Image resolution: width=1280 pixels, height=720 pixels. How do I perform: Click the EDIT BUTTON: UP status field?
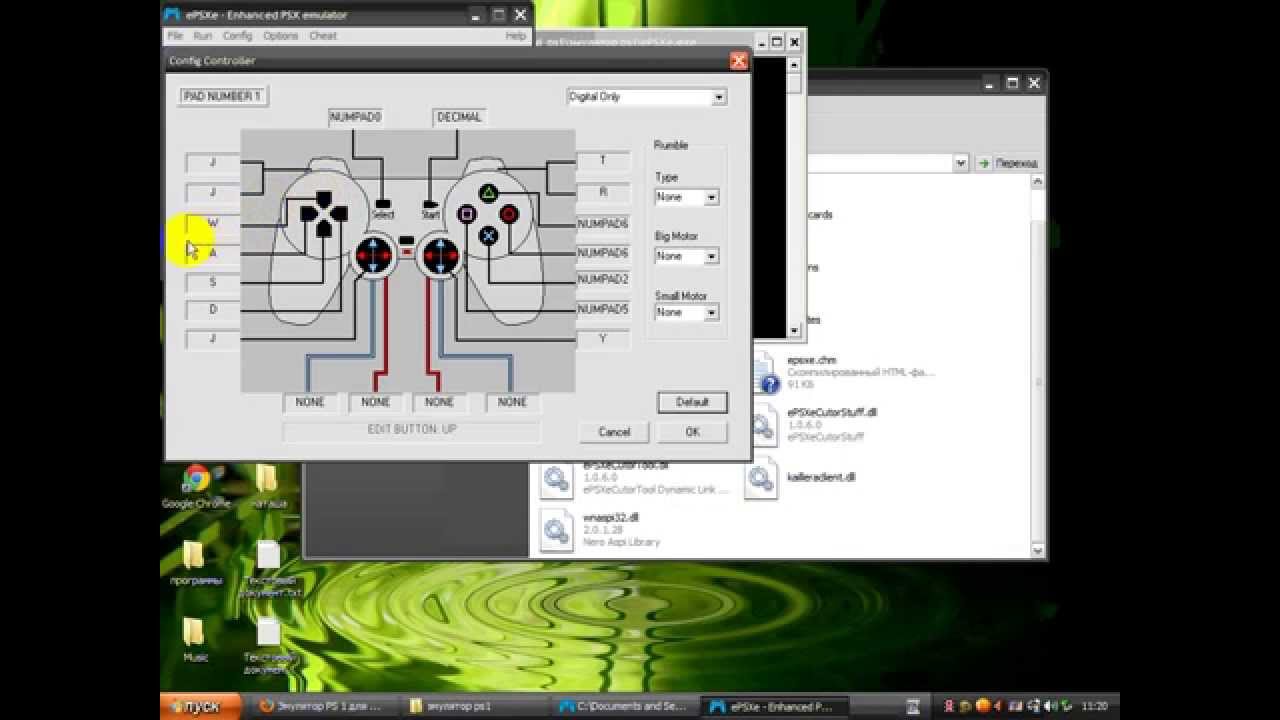click(412, 430)
